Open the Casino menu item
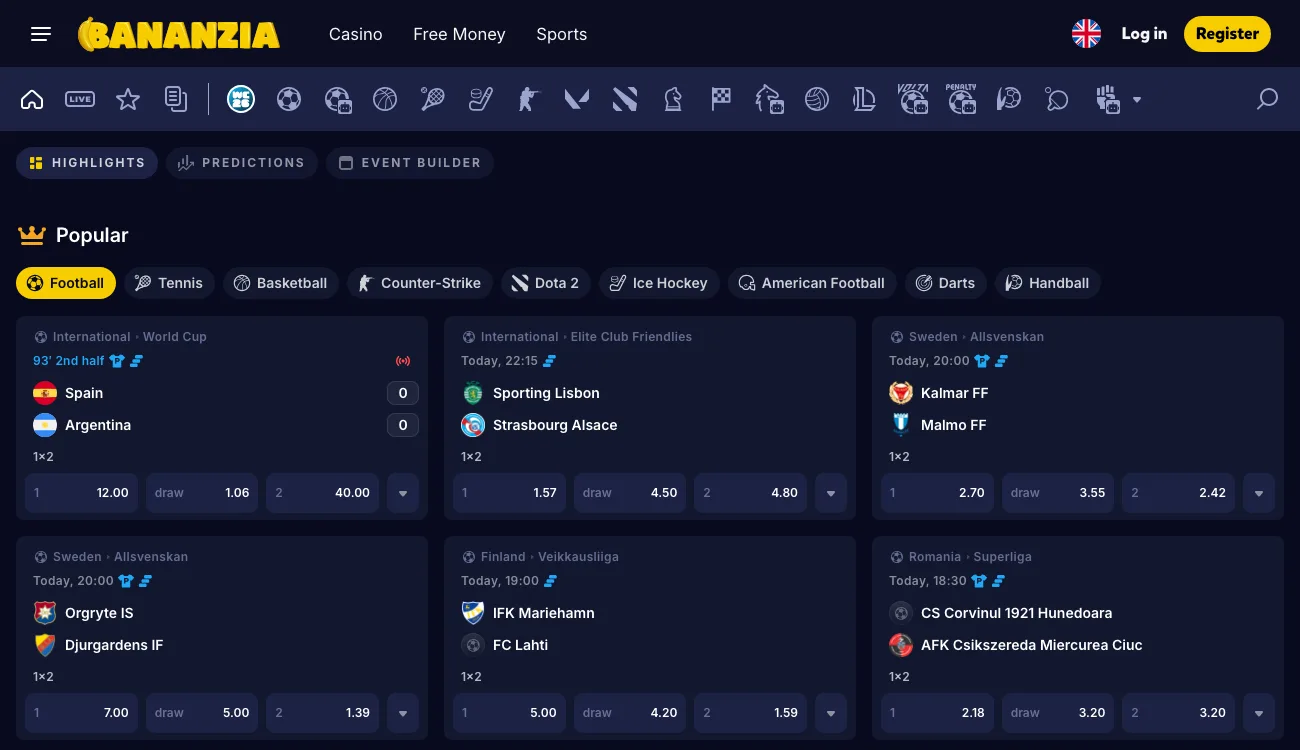This screenshot has width=1300, height=750. (x=356, y=34)
